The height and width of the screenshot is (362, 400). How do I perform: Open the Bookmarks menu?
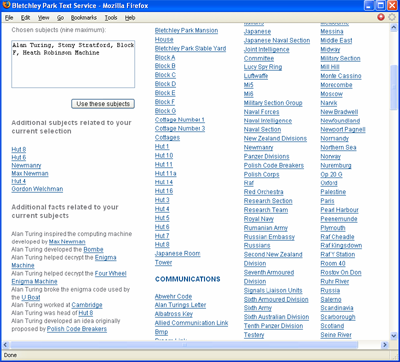point(84,18)
